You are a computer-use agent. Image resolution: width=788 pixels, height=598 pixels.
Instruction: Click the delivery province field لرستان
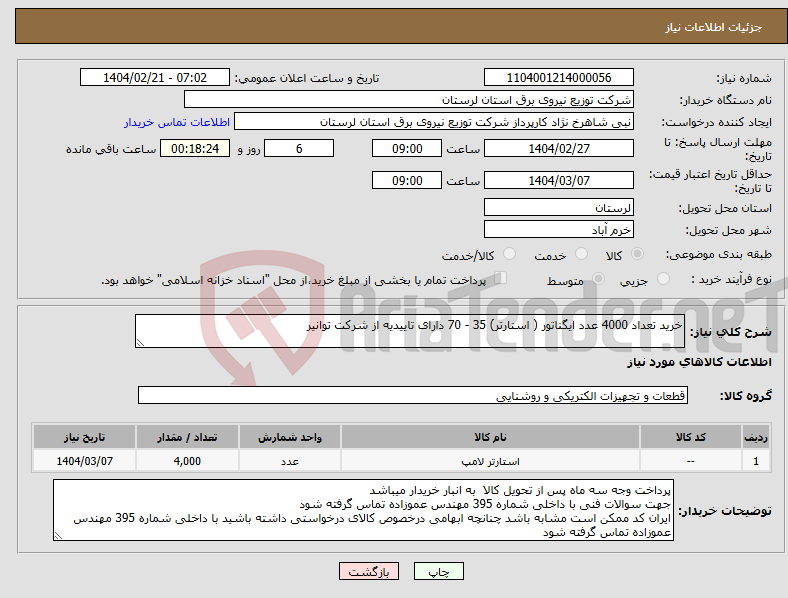tap(558, 207)
